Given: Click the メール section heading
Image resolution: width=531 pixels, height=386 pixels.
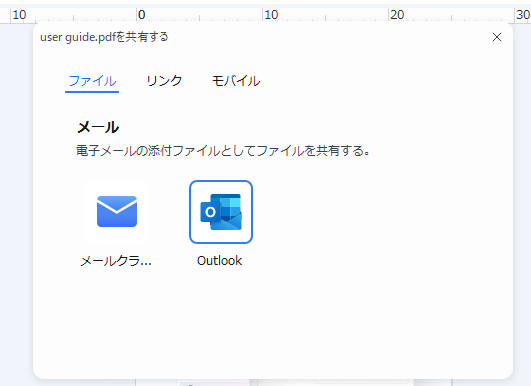Looking at the screenshot, I should [98, 127].
